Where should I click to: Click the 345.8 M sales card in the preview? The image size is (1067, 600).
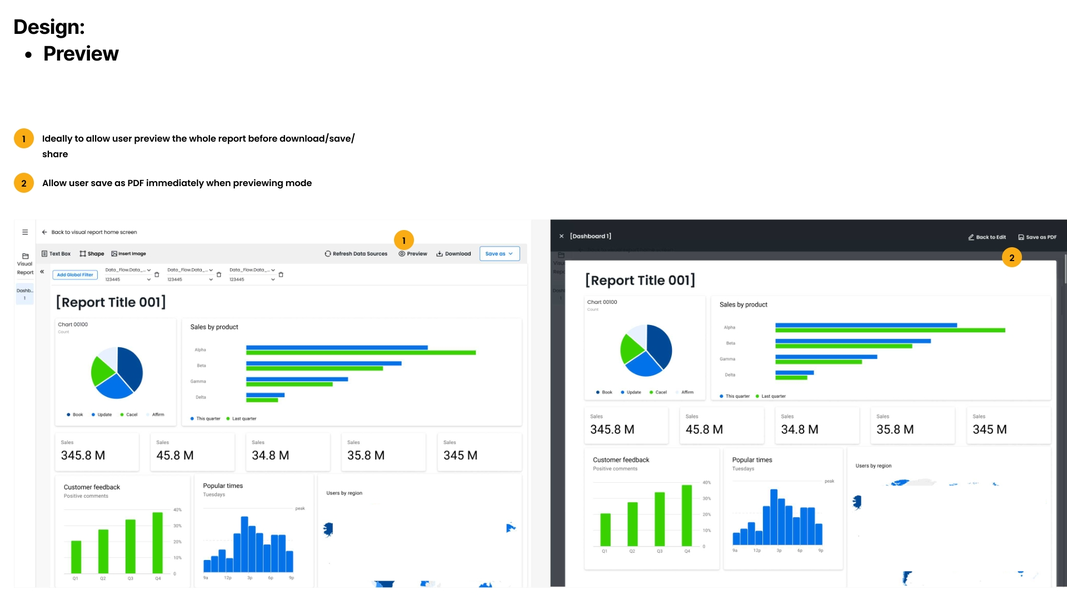(x=626, y=426)
